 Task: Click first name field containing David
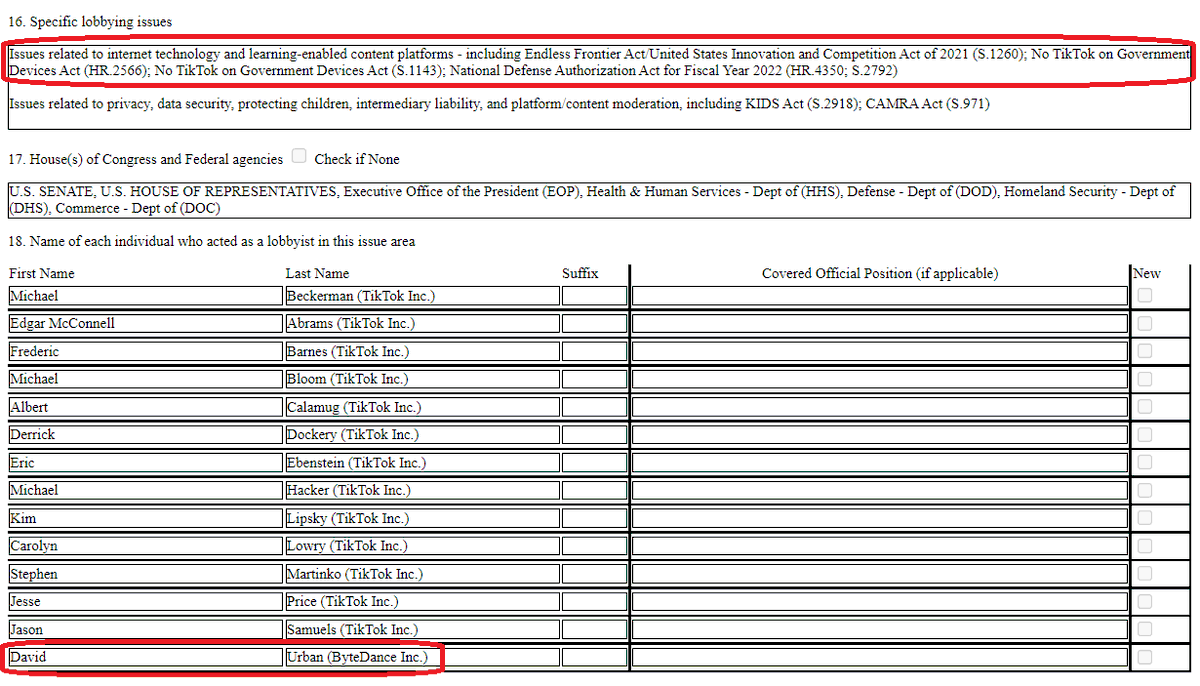[x=145, y=657]
